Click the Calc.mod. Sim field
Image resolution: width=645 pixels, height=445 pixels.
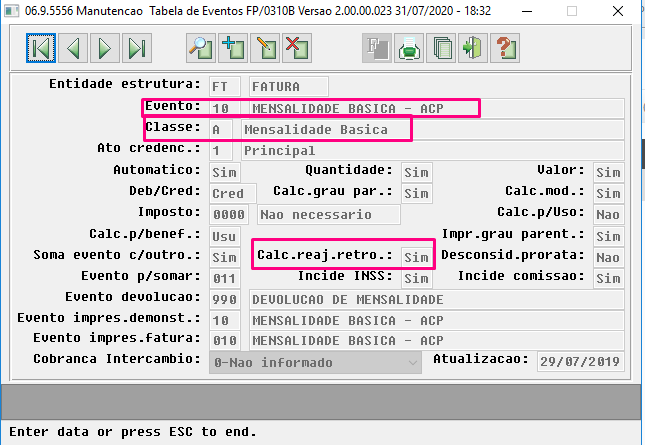pos(609,193)
